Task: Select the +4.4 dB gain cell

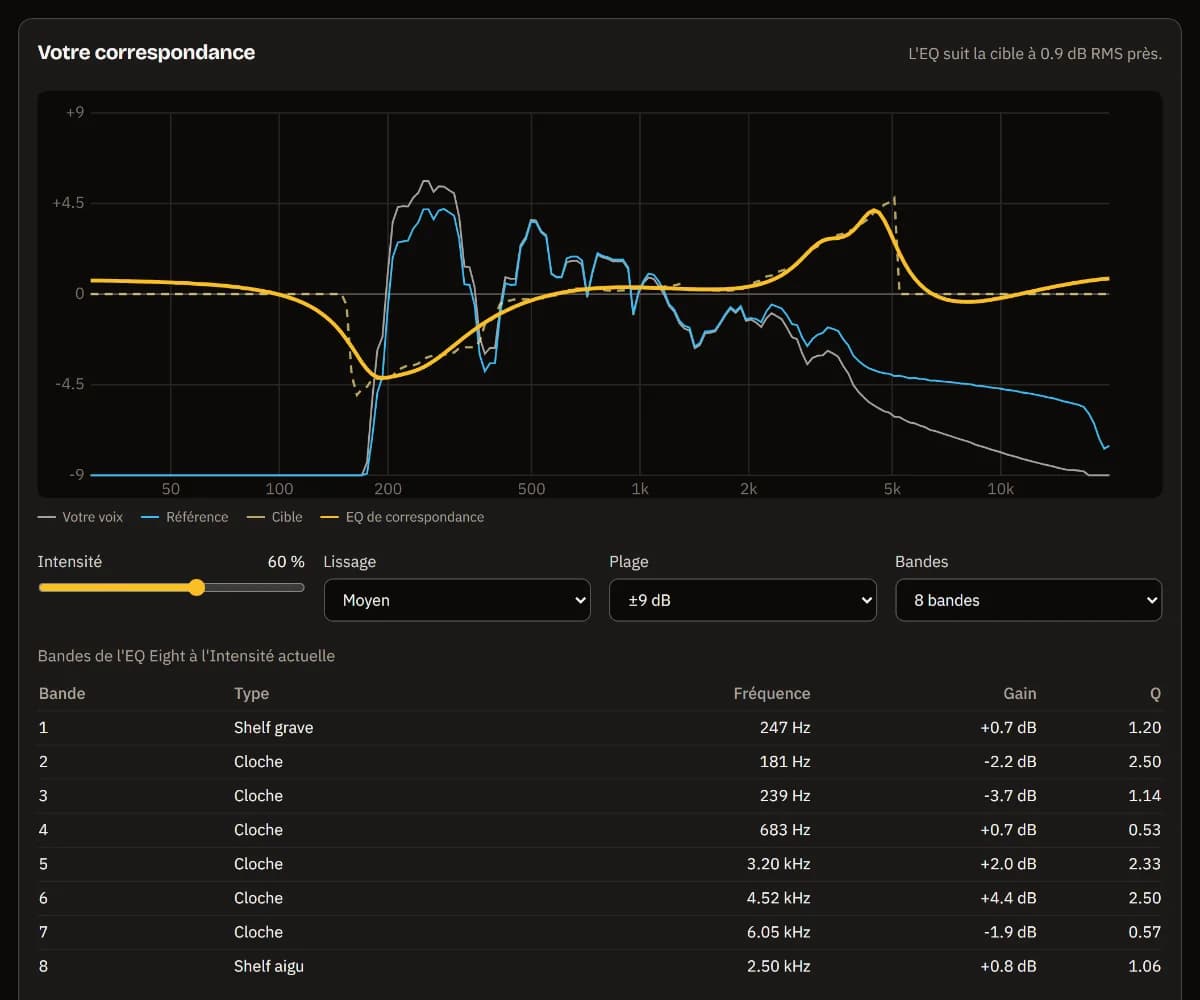Action: tap(1008, 897)
